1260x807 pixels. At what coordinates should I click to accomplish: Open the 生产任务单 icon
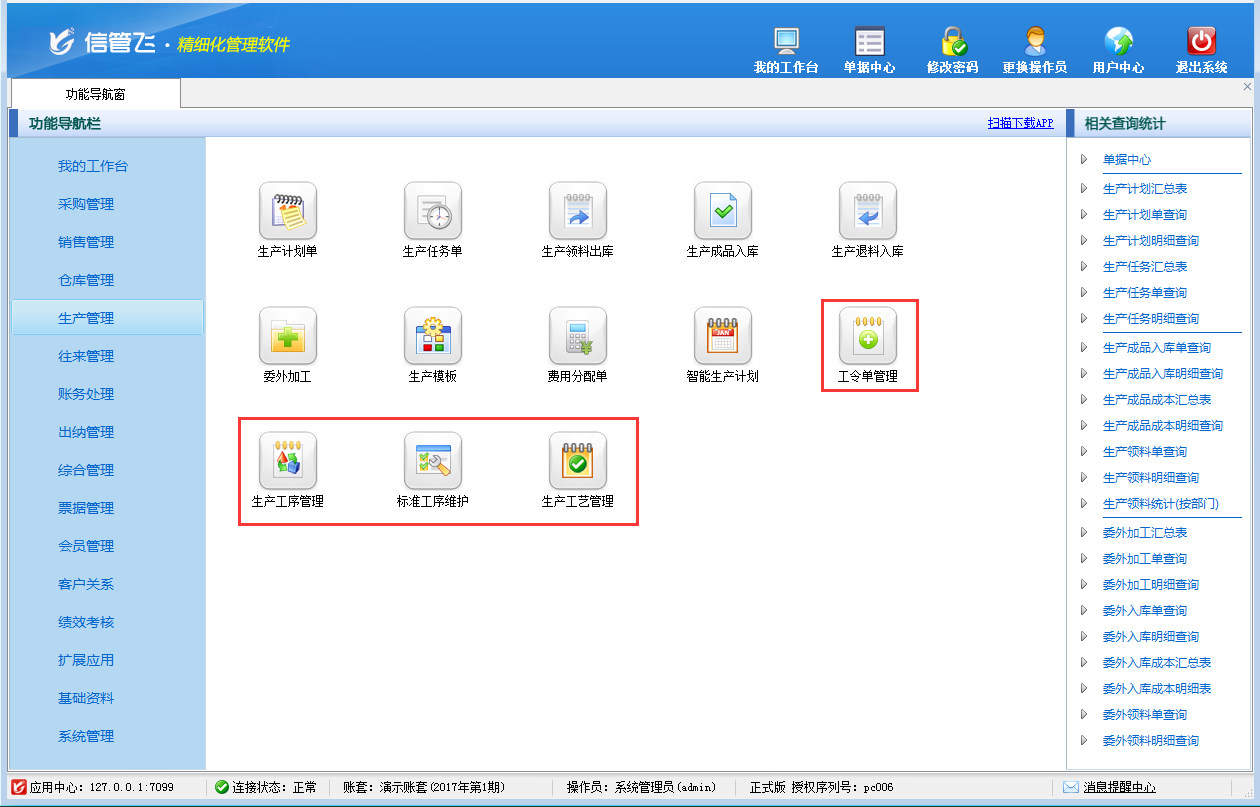(432, 211)
